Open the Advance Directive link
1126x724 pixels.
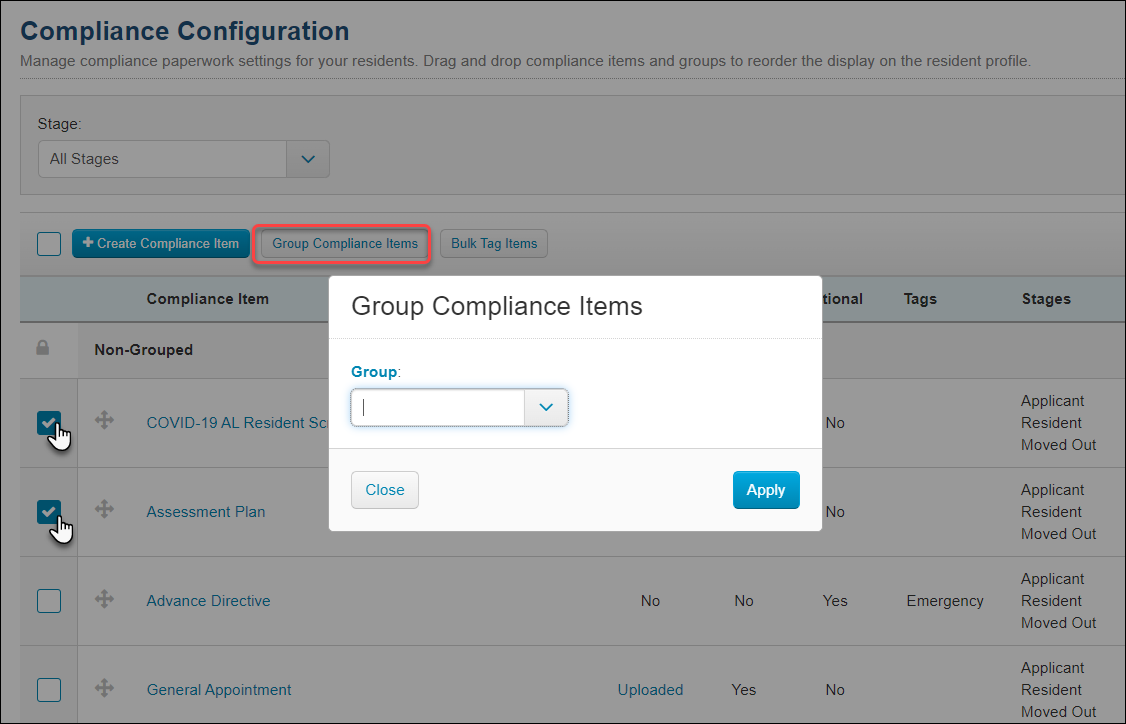click(208, 600)
